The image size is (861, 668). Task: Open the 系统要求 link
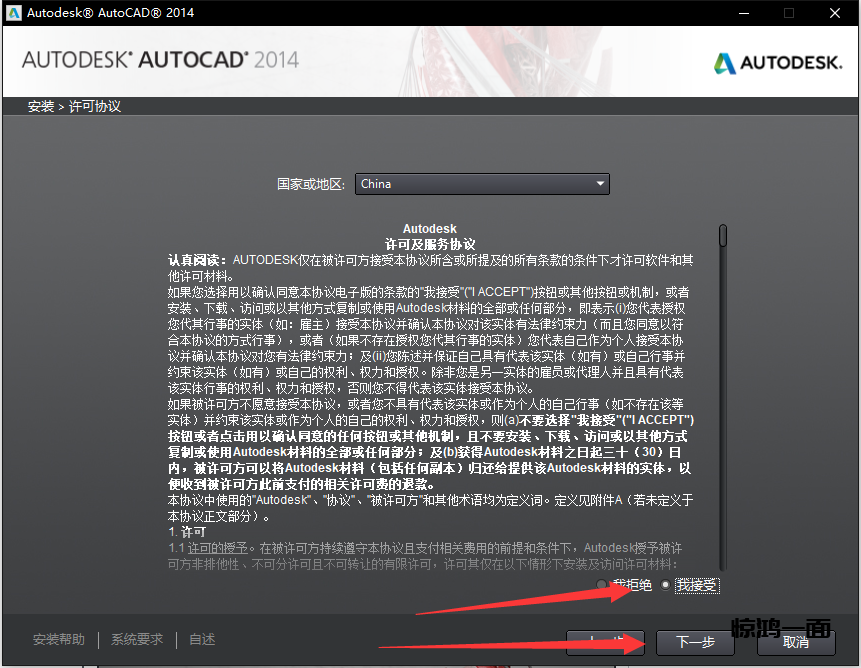coord(137,640)
